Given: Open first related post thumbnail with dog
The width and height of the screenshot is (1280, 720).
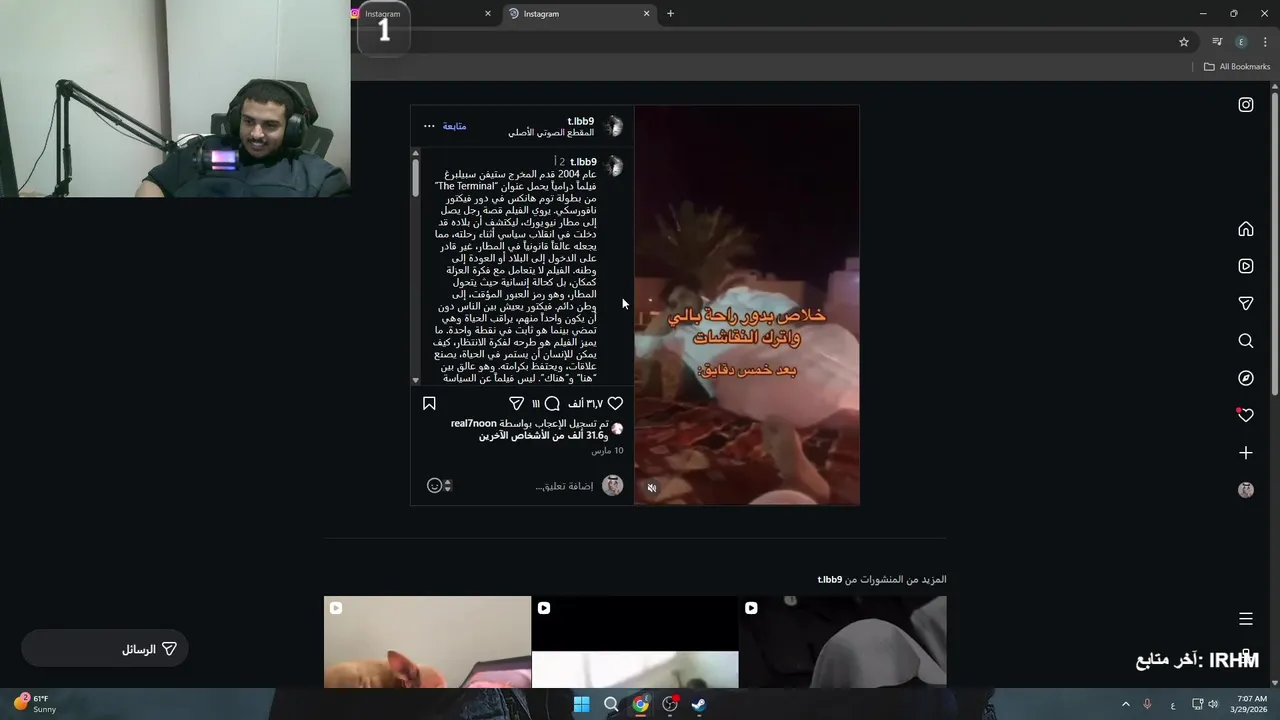Looking at the screenshot, I should tap(427, 642).
